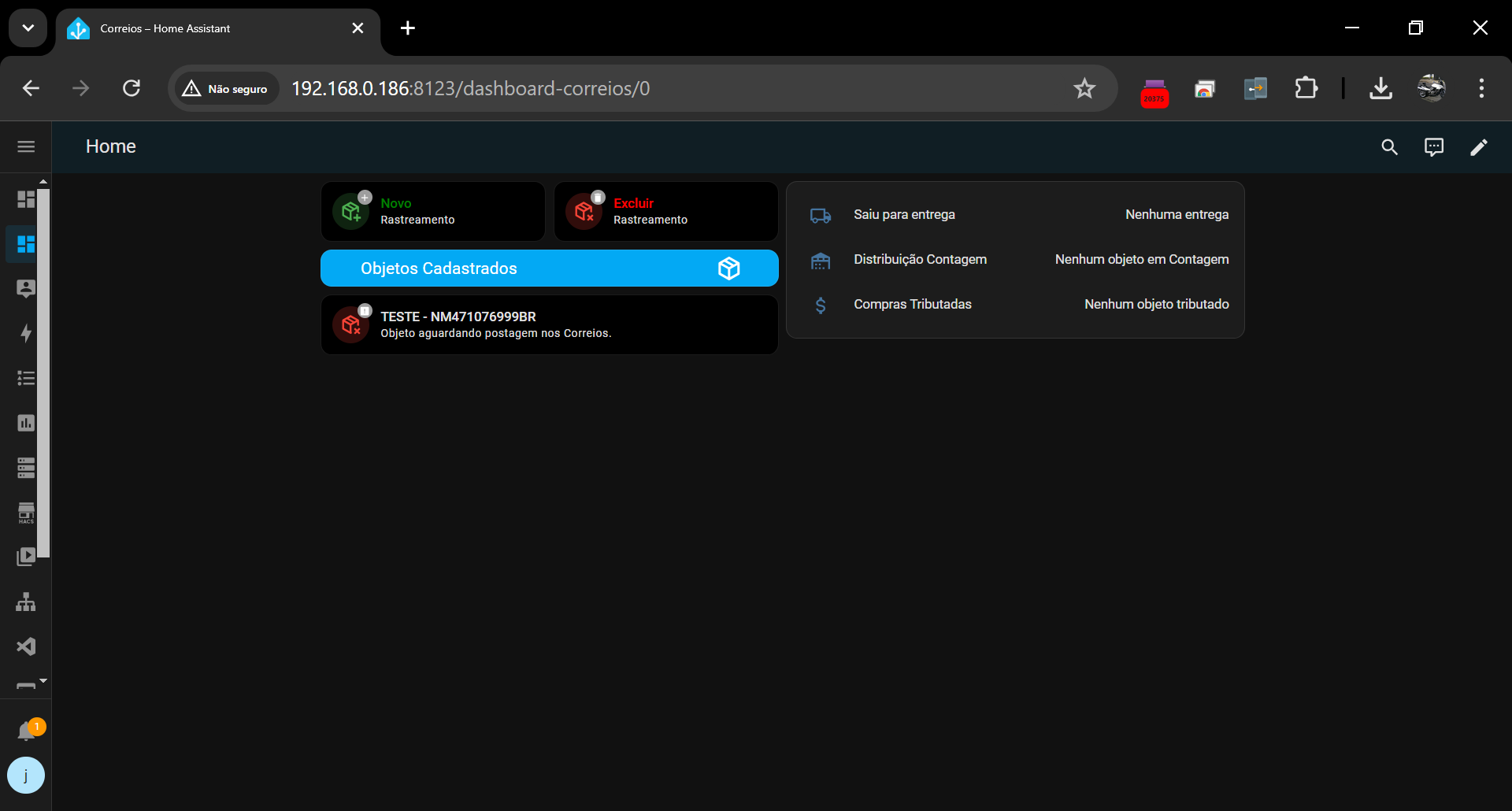This screenshot has width=1512, height=811.
Task: Reload the page in the browser
Action: click(x=132, y=88)
